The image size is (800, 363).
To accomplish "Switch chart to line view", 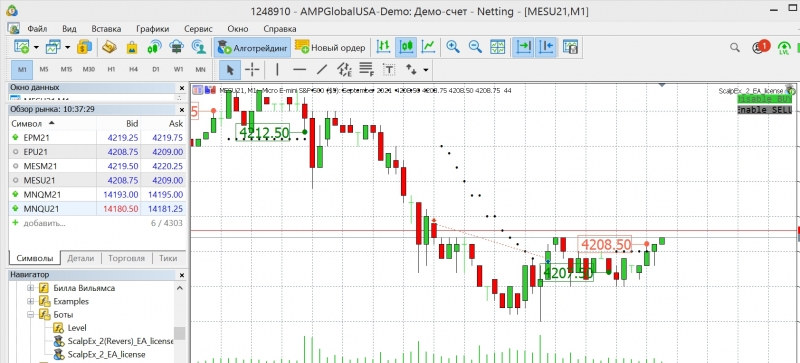I will (429, 47).
